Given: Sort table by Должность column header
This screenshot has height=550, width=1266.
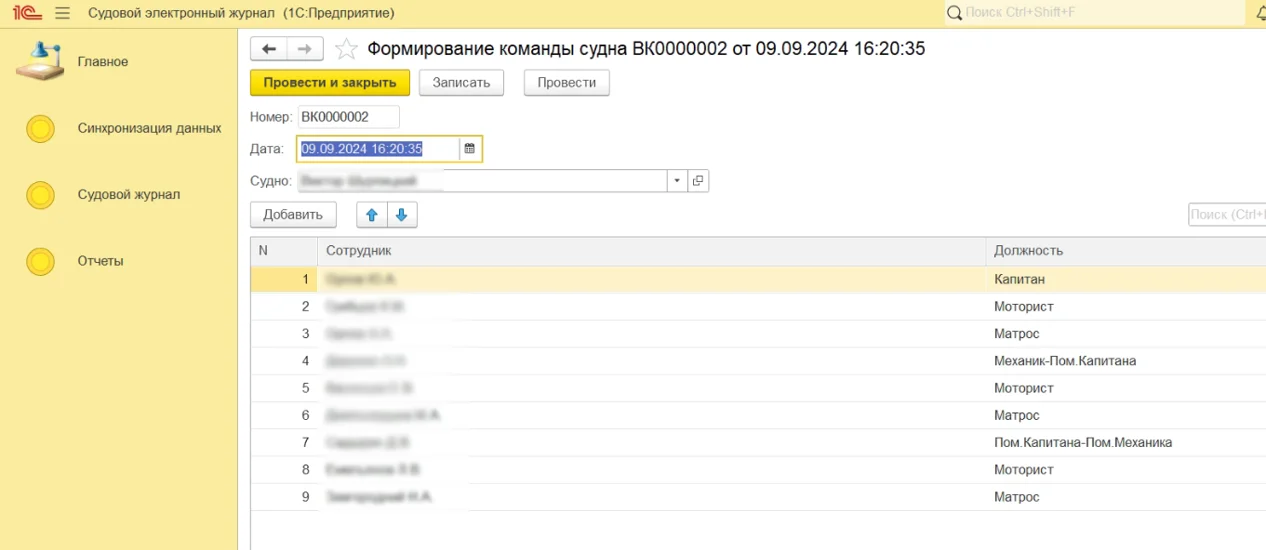Looking at the screenshot, I should pyautogui.click(x=1028, y=251).
